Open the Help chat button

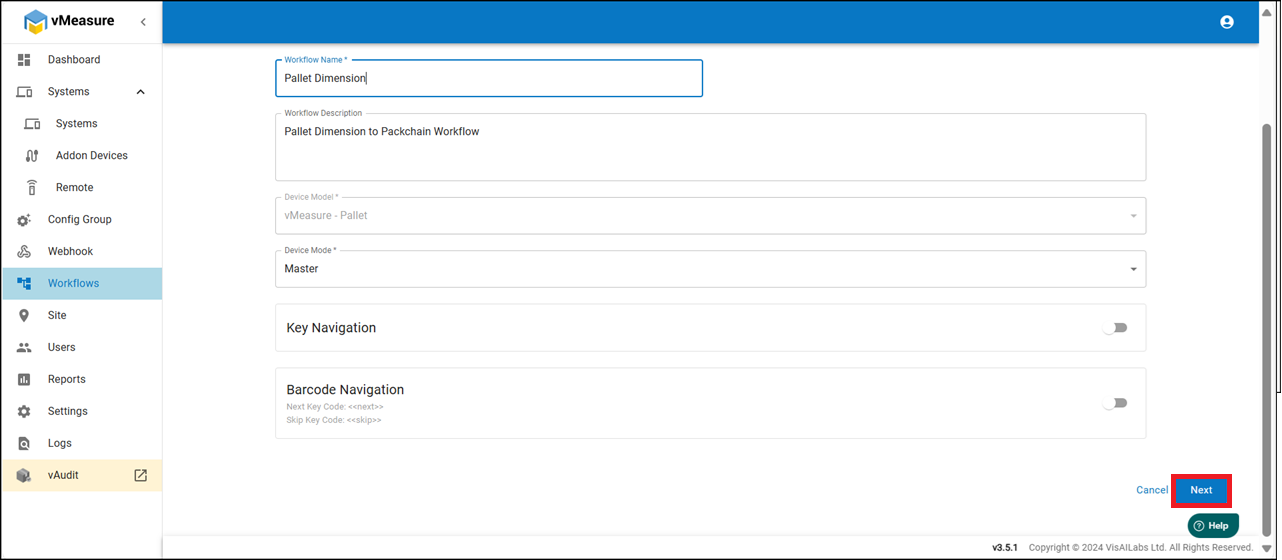point(1213,525)
